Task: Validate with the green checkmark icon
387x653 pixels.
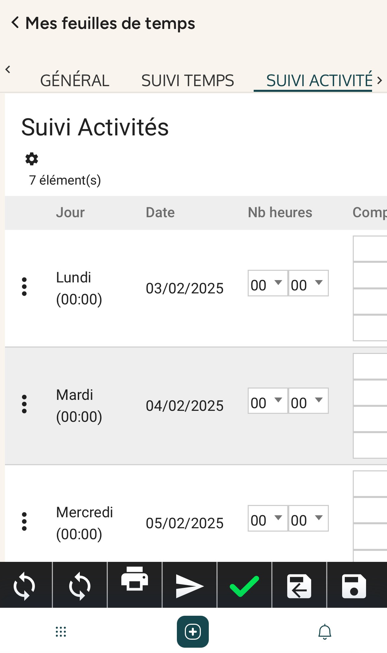Action: pos(245,586)
